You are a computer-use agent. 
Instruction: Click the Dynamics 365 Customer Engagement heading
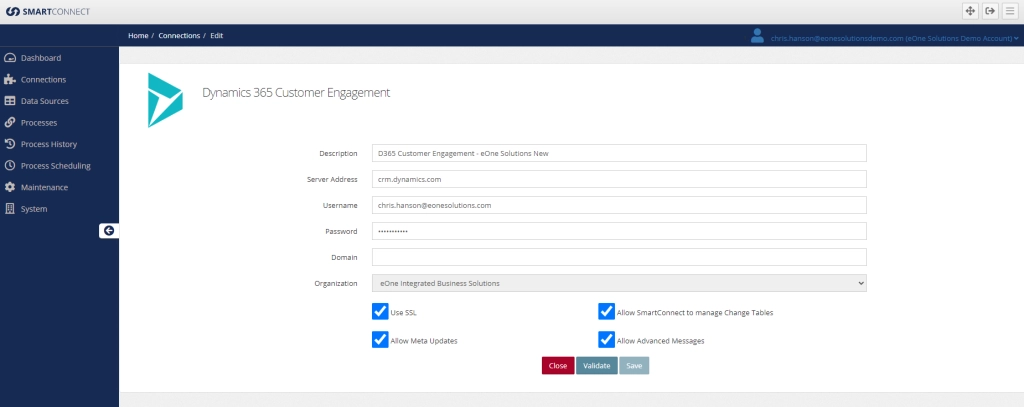[x=296, y=93]
